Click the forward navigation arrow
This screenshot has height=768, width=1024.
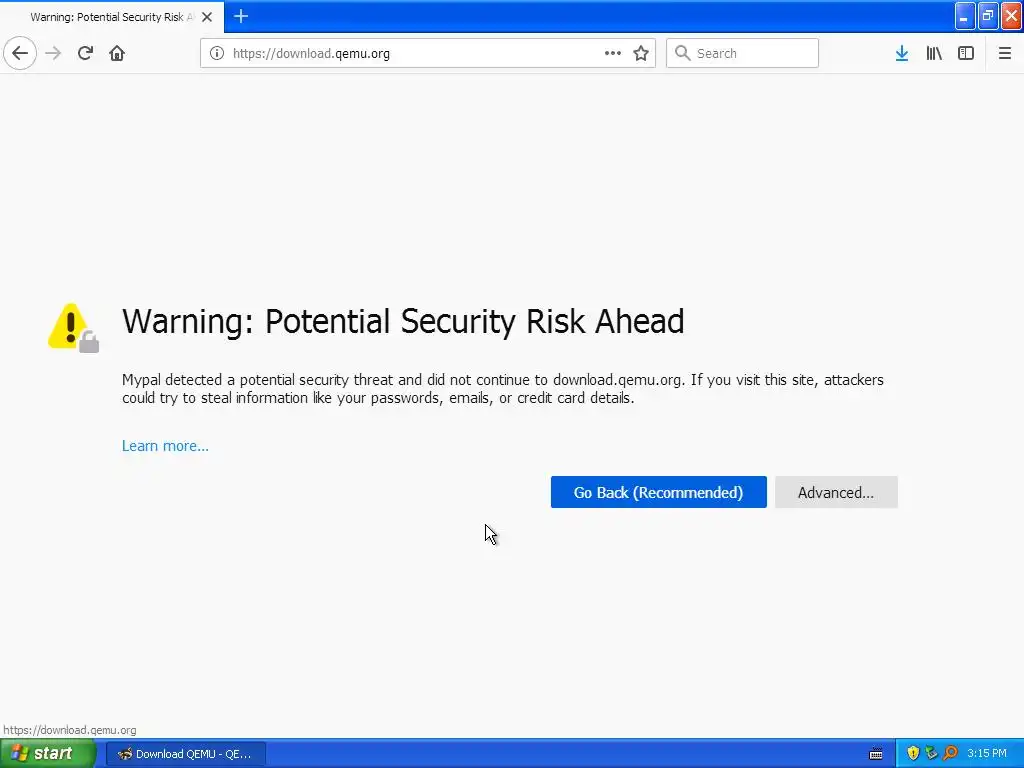click(x=53, y=54)
